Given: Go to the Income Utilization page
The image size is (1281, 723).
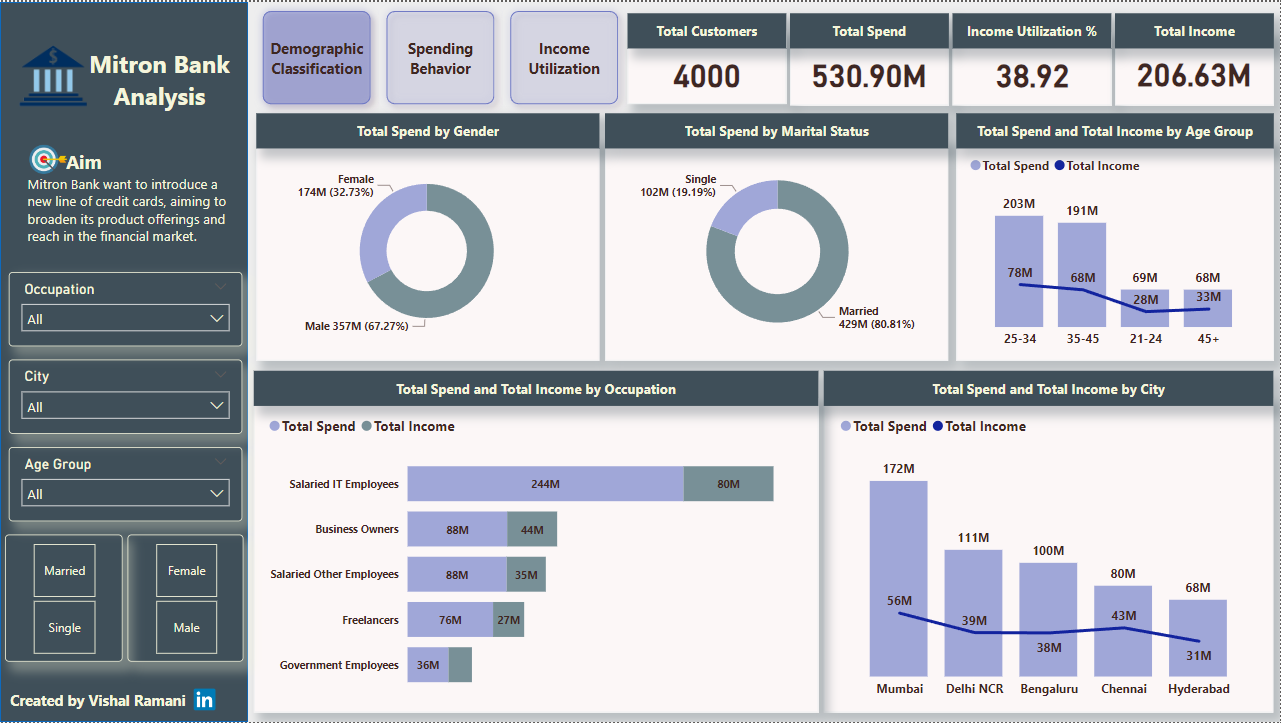Looking at the screenshot, I should 564,59.
